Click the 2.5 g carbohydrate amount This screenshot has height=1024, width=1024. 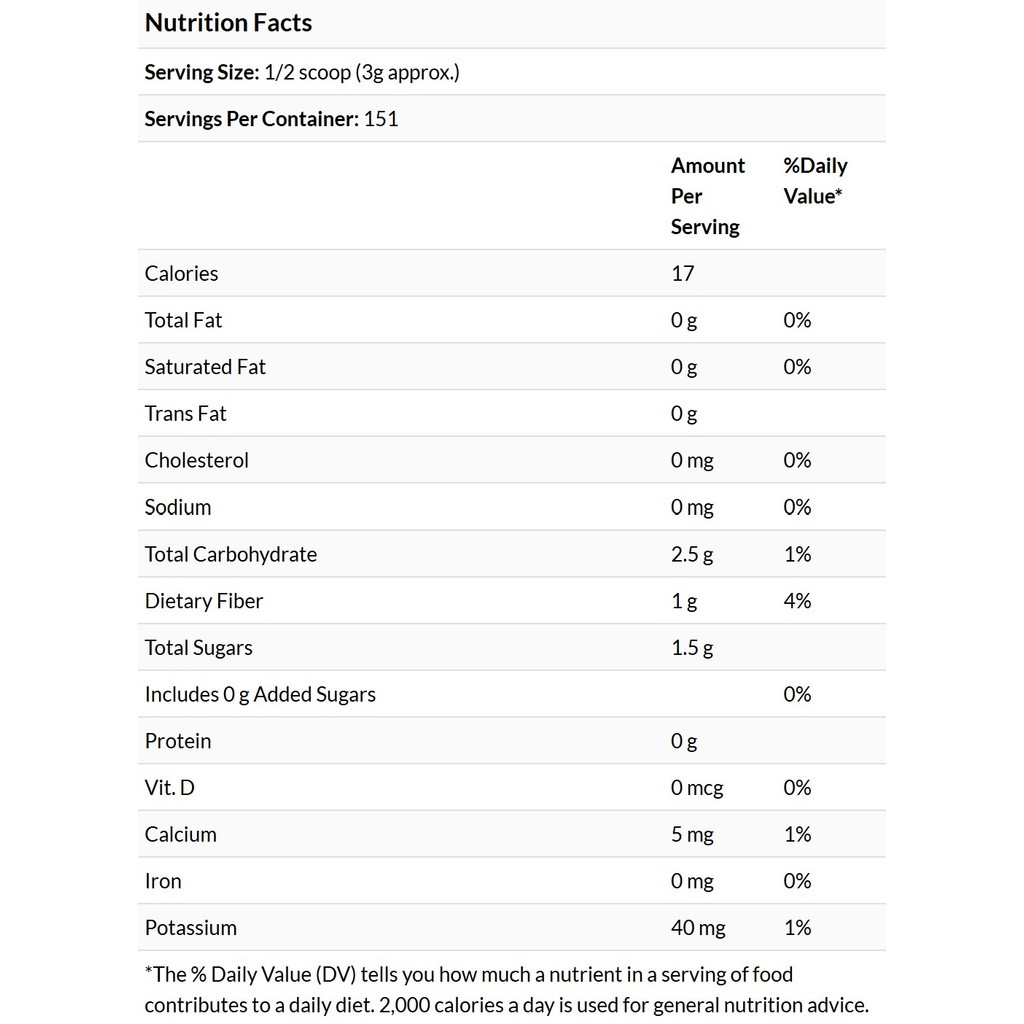[x=692, y=554]
